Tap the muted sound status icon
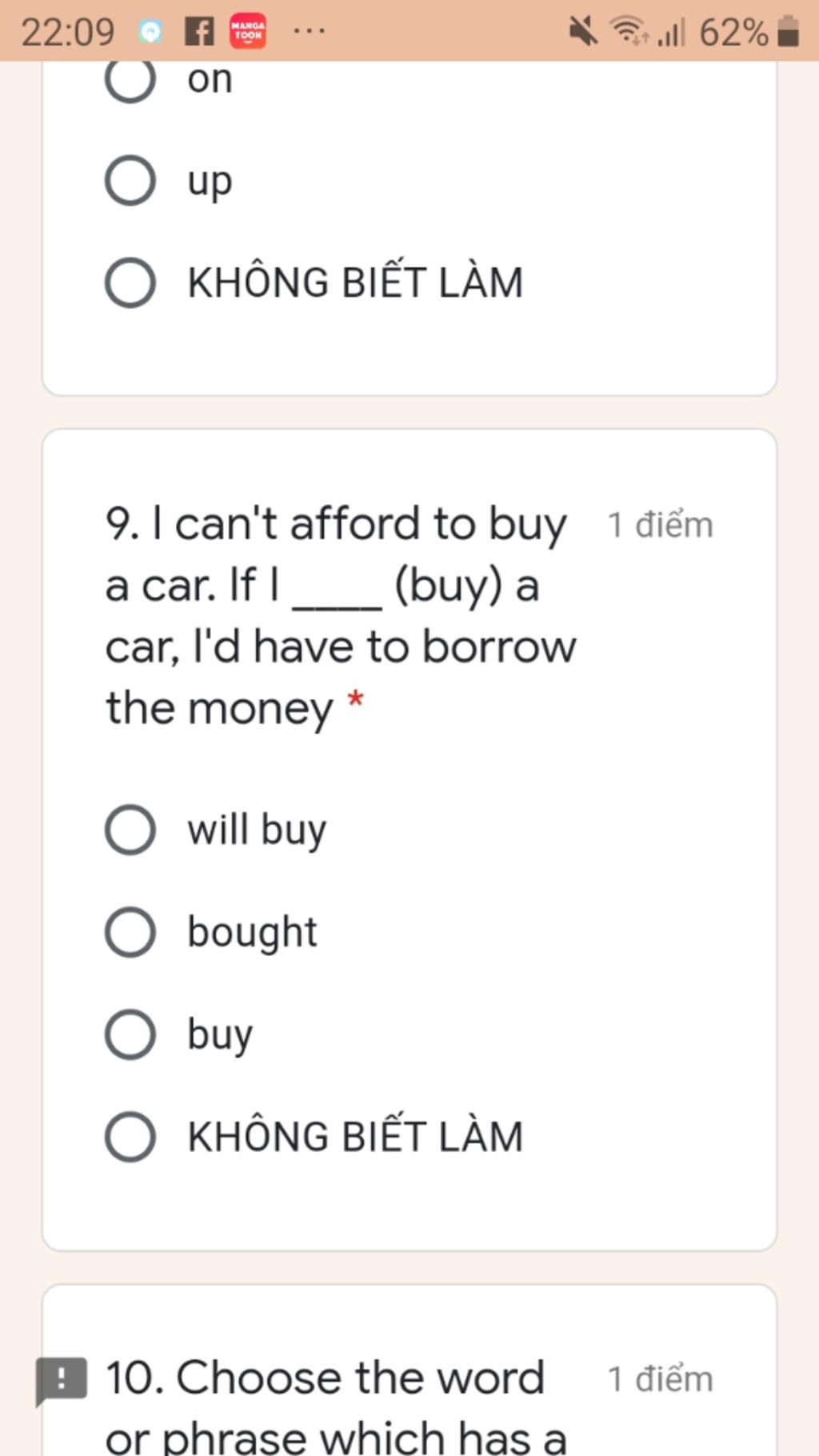This screenshot has height=1456, width=819. 583,32
